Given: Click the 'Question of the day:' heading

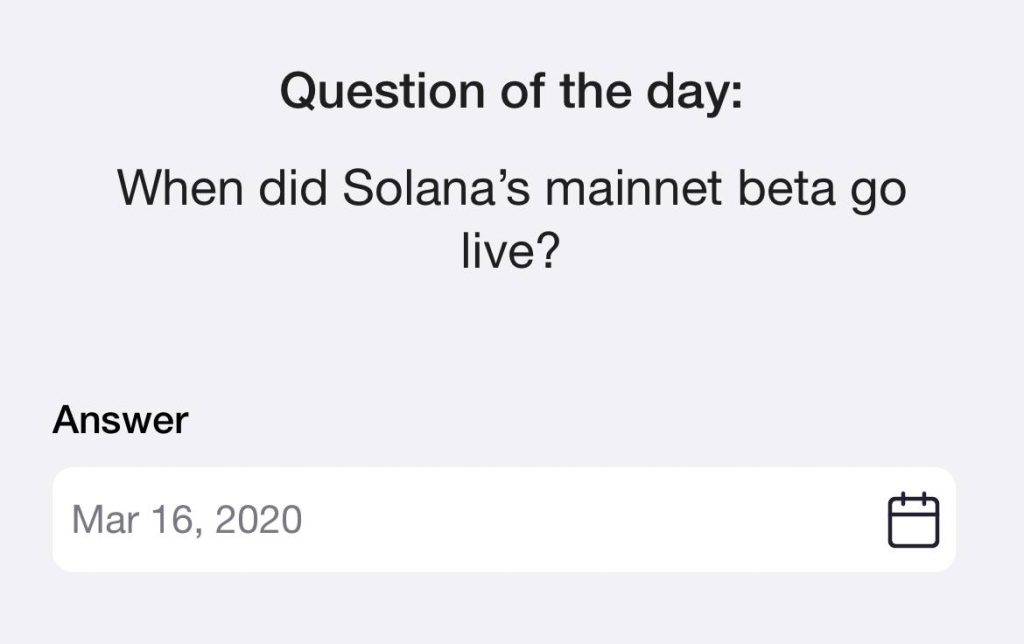Looking at the screenshot, I should (x=511, y=91).
